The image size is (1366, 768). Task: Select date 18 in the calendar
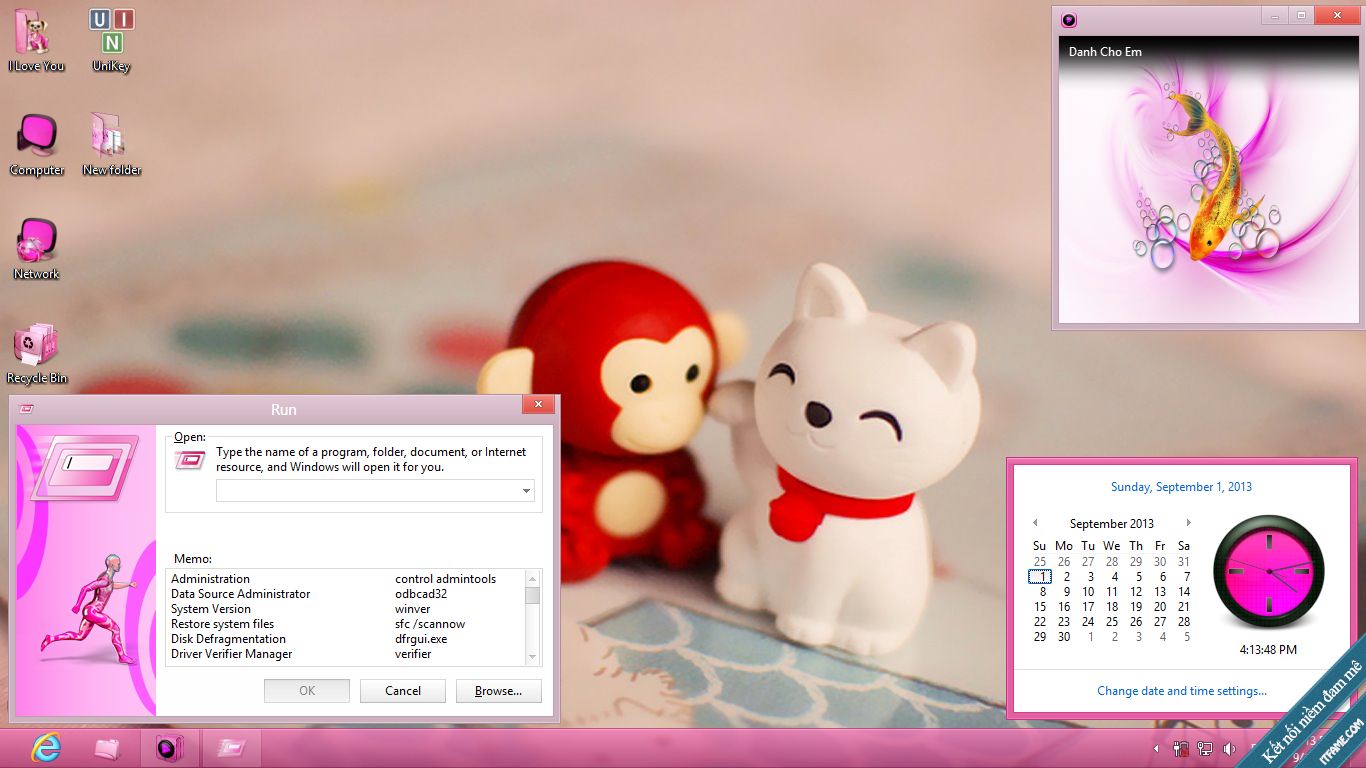pyautogui.click(x=1112, y=607)
